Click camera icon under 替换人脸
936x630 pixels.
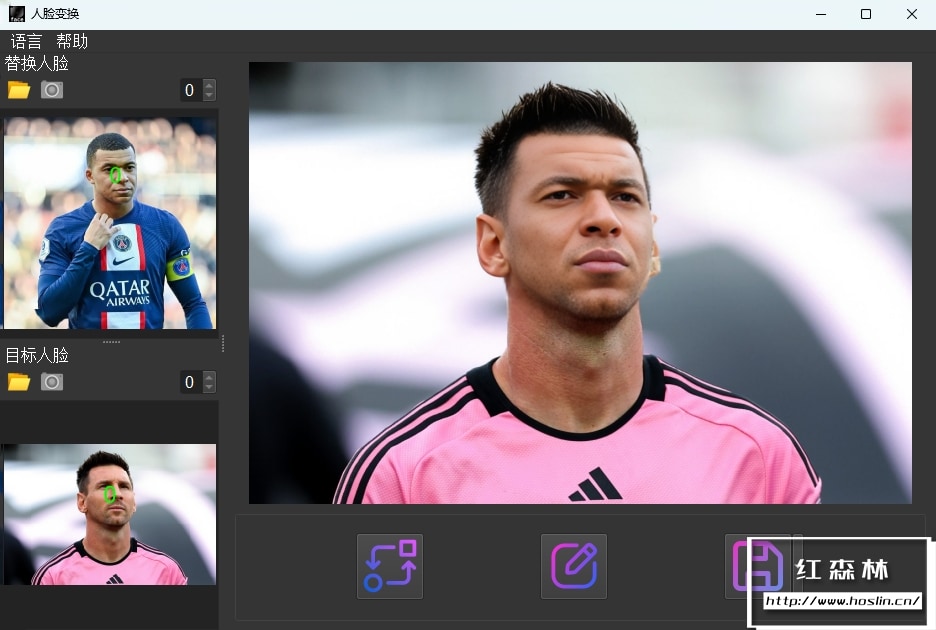pyautogui.click(x=52, y=90)
